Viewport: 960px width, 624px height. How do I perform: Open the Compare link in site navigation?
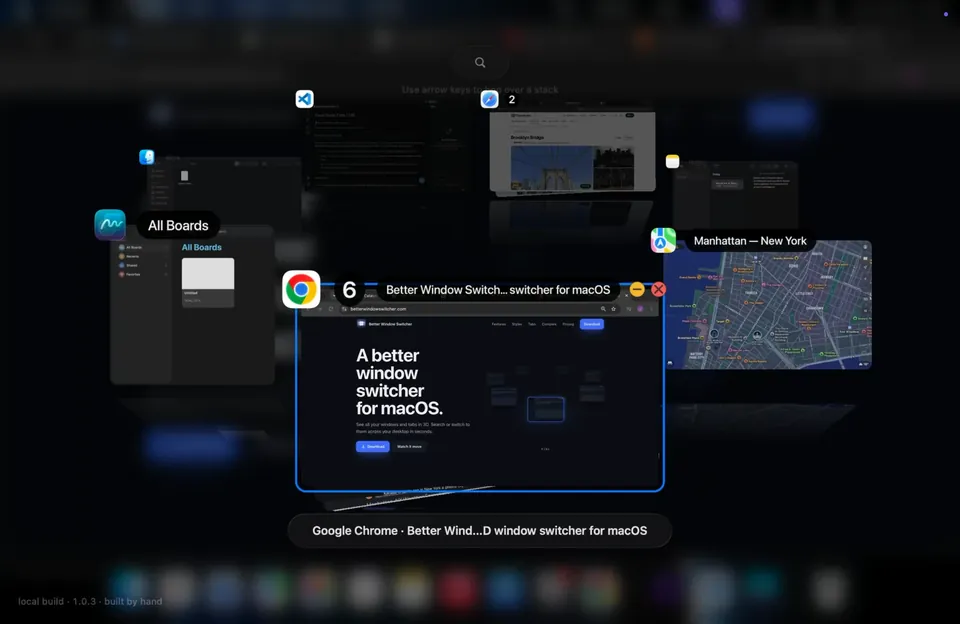549,324
